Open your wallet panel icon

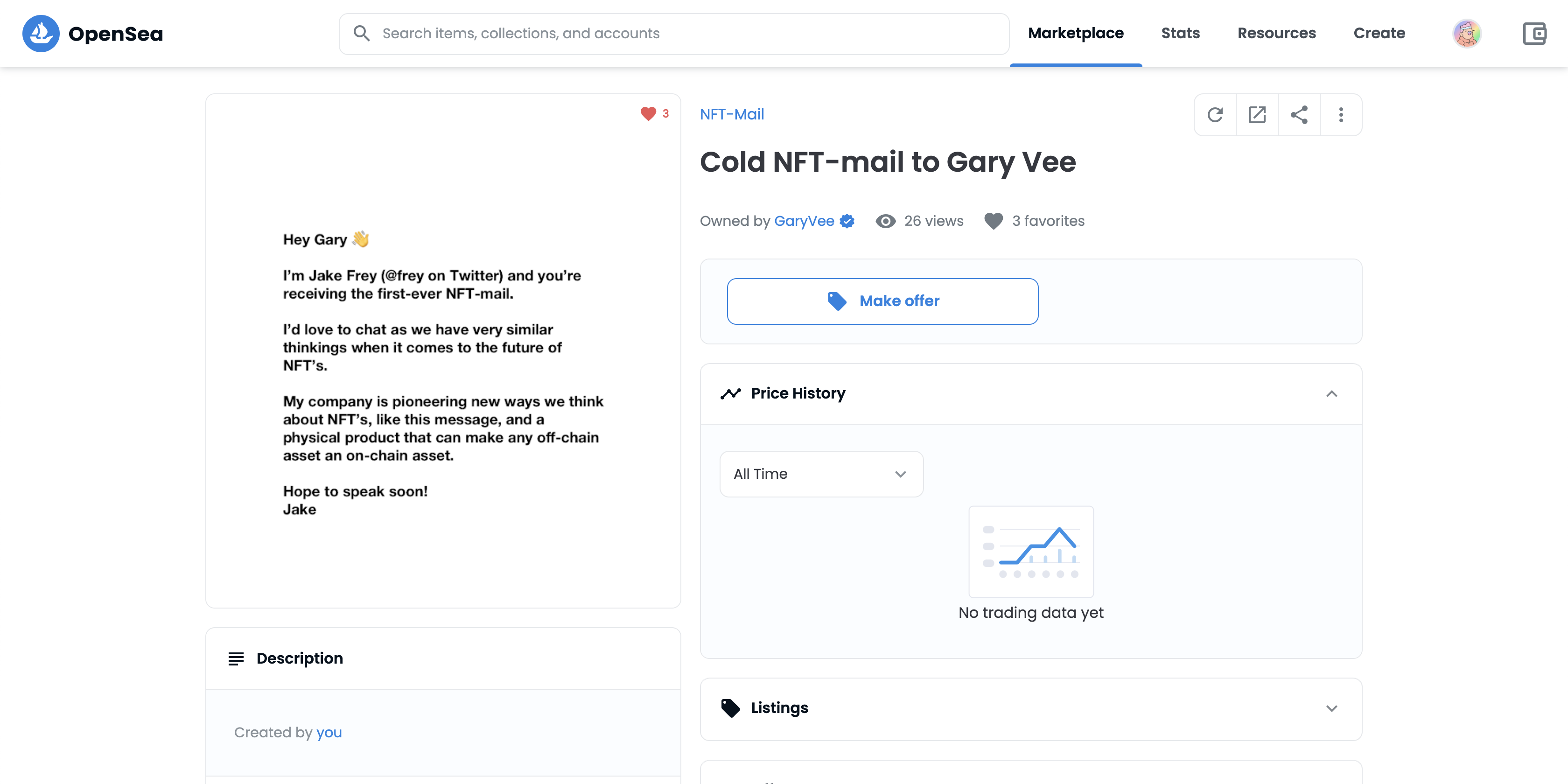pyautogui.click(x=1534, y=34)
